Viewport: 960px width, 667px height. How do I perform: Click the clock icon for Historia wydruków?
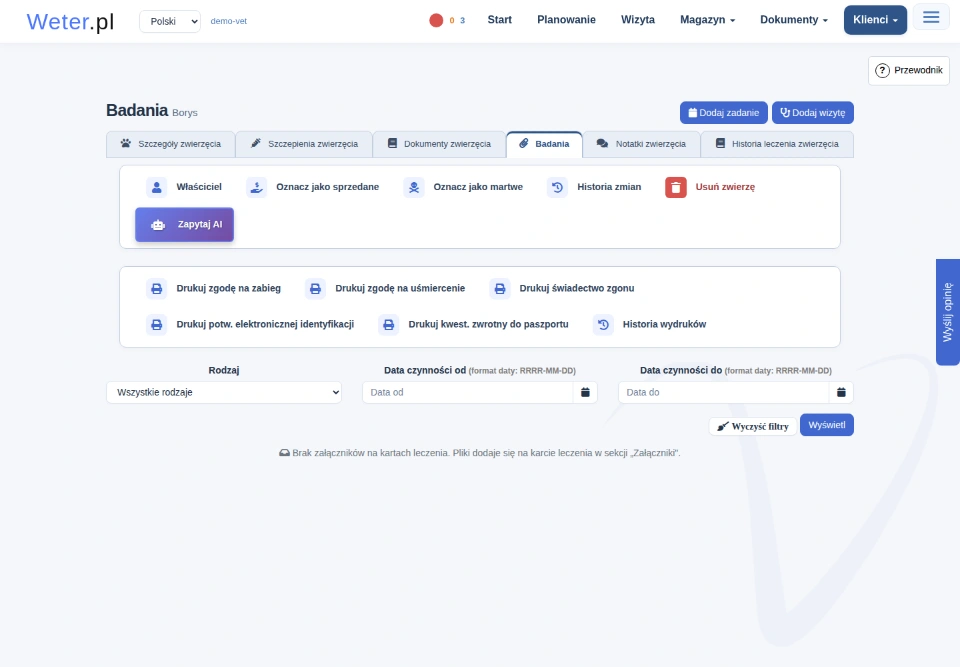(603, 325)
